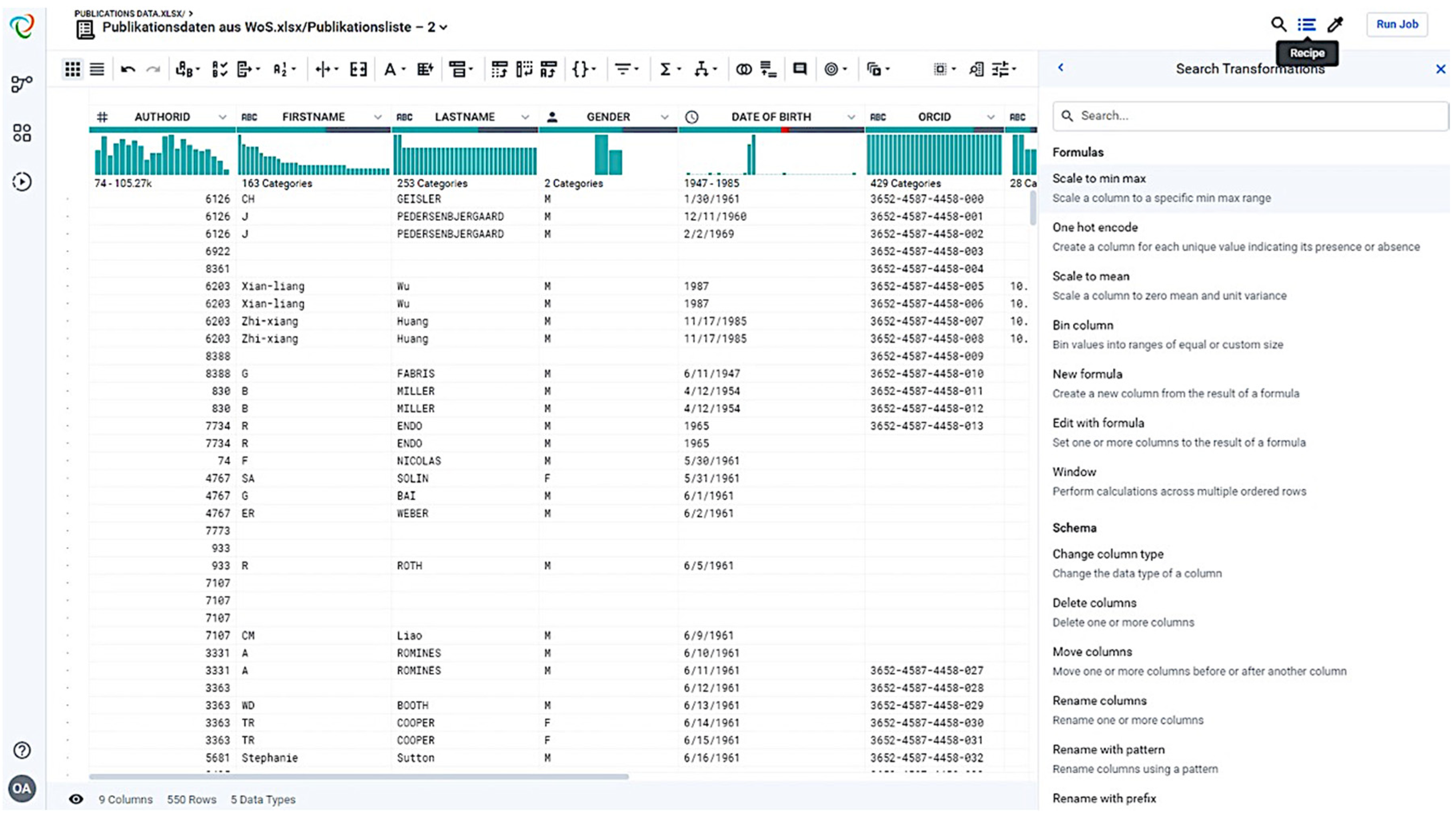
Task: Open the help icon in sidebar
Action: point(22,750)
